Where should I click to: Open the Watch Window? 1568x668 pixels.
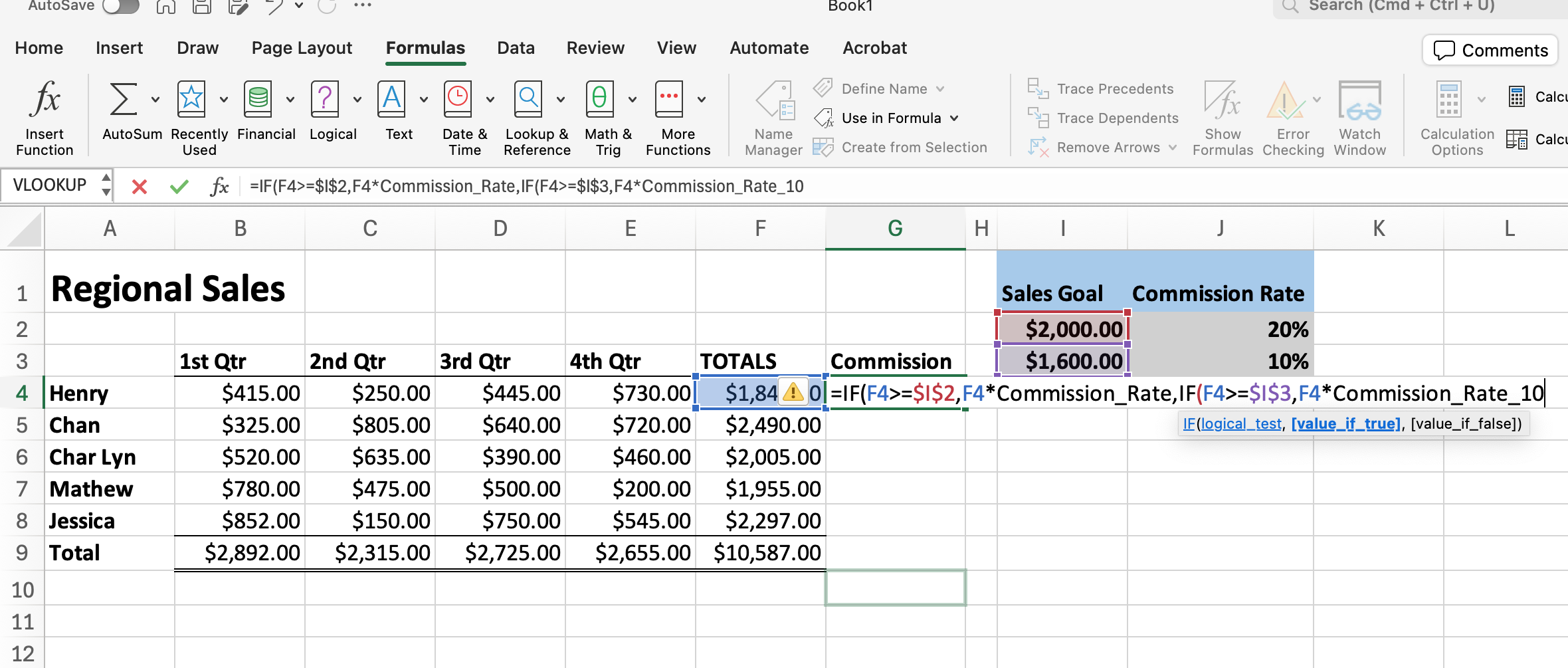1360,118
